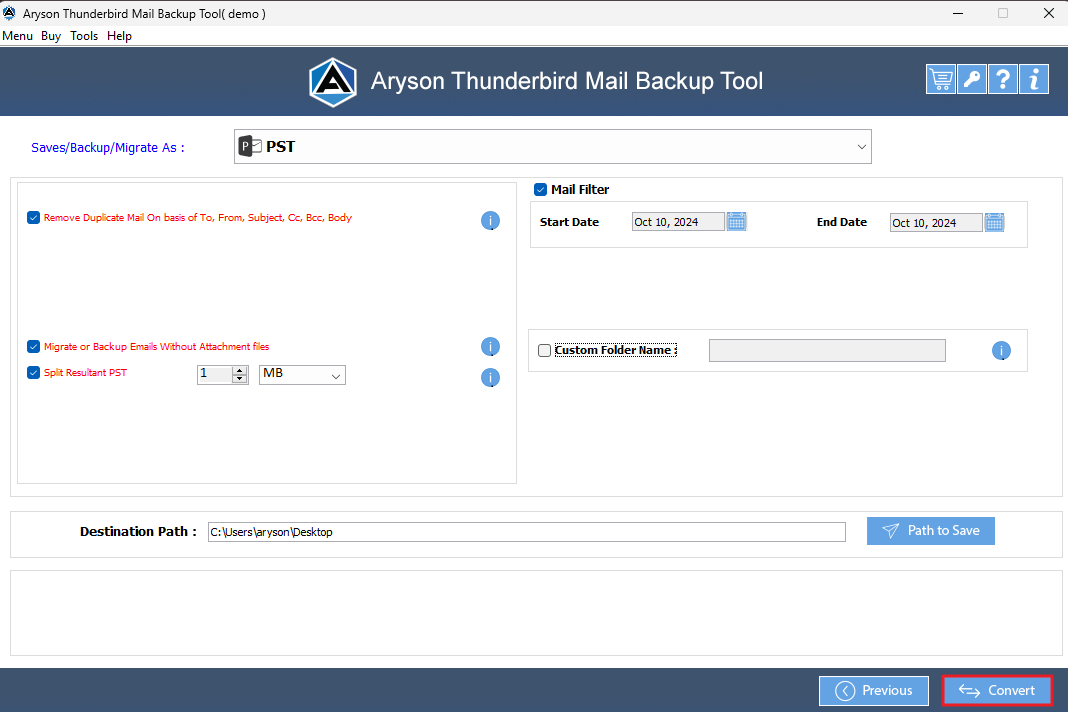
Task: Expand the Saves/Backup/Migrate As PST dropdown
Action: click(x=552, y=146)
